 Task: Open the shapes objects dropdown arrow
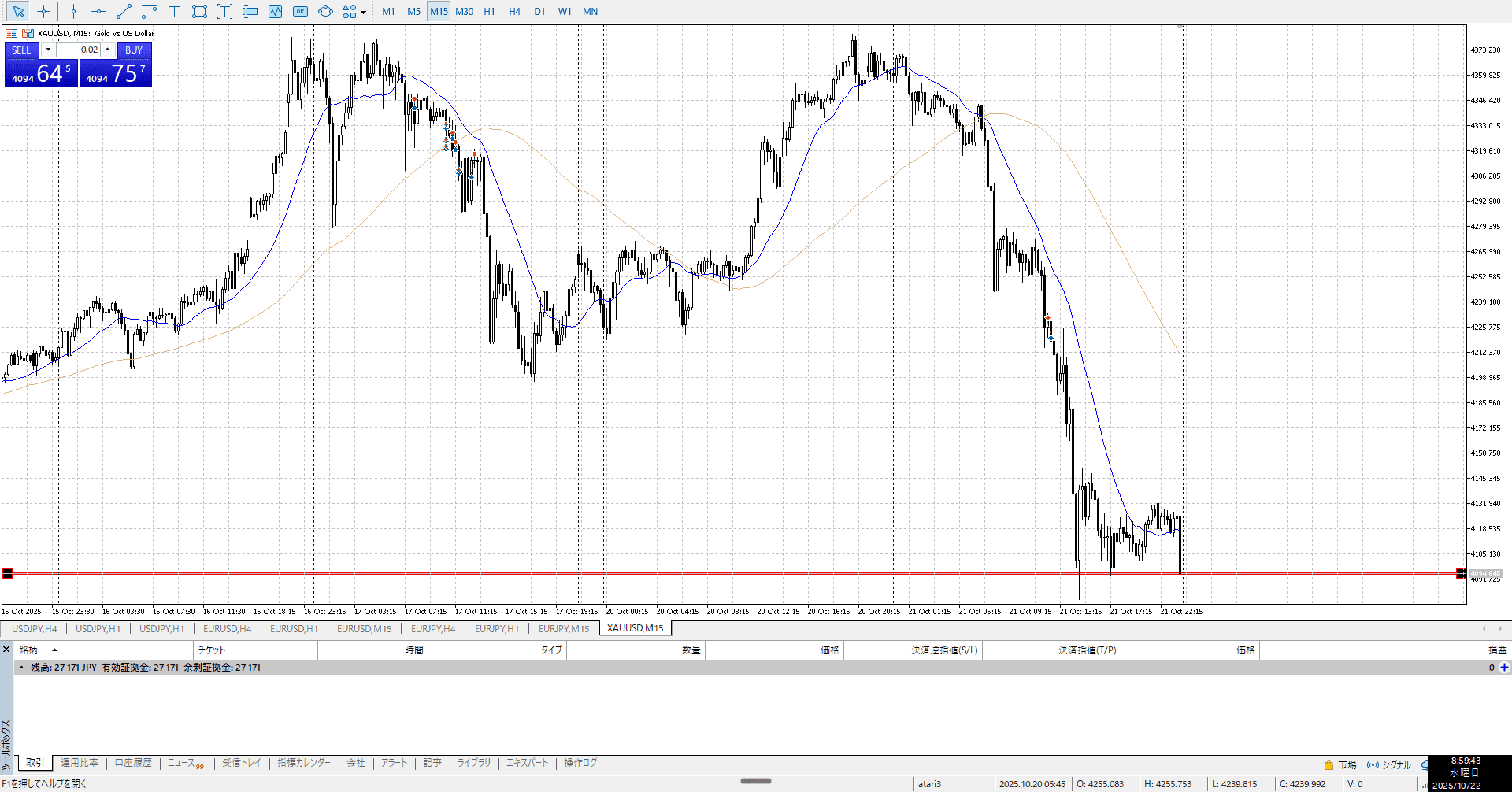[363, 12]
